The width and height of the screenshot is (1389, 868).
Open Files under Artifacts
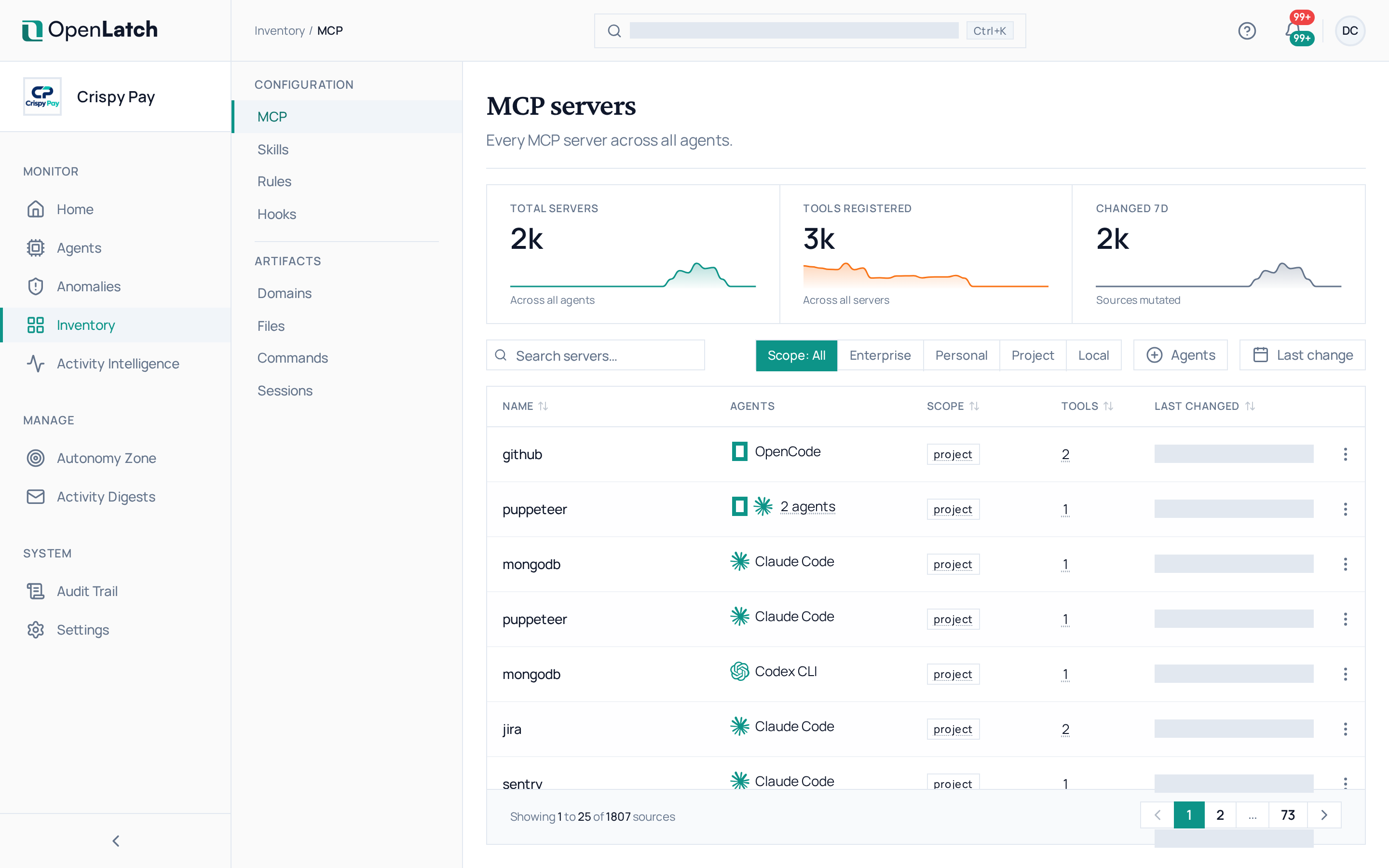(x=347, y=325)
